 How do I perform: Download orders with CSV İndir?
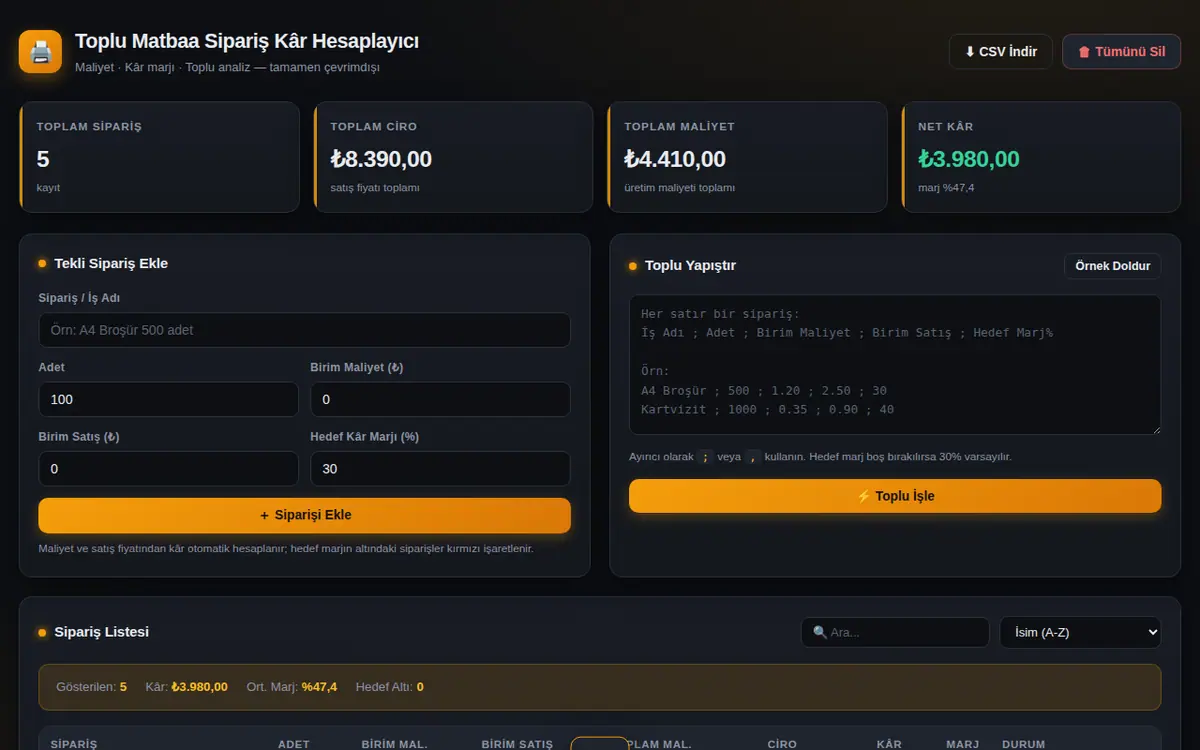(1001, 52)
